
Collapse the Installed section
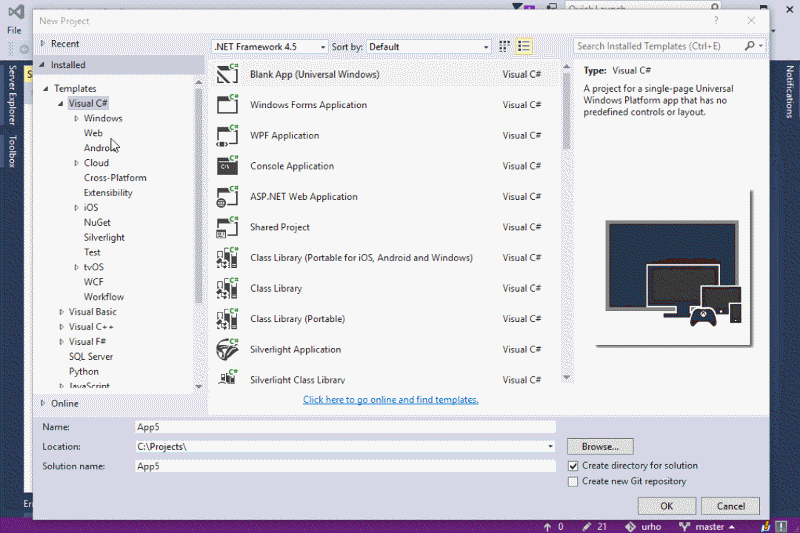click(42, 64)
